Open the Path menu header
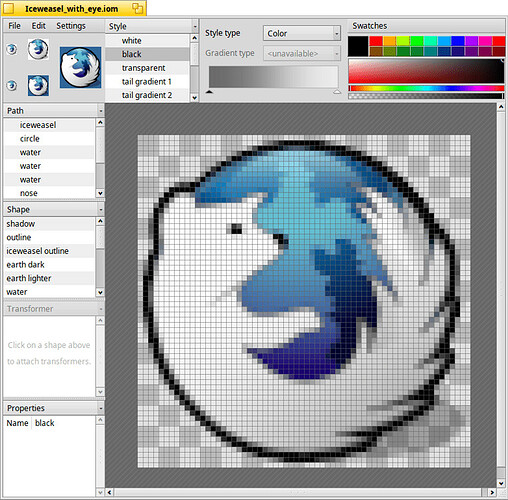The image size is (508, 500). tap(54, 111)
